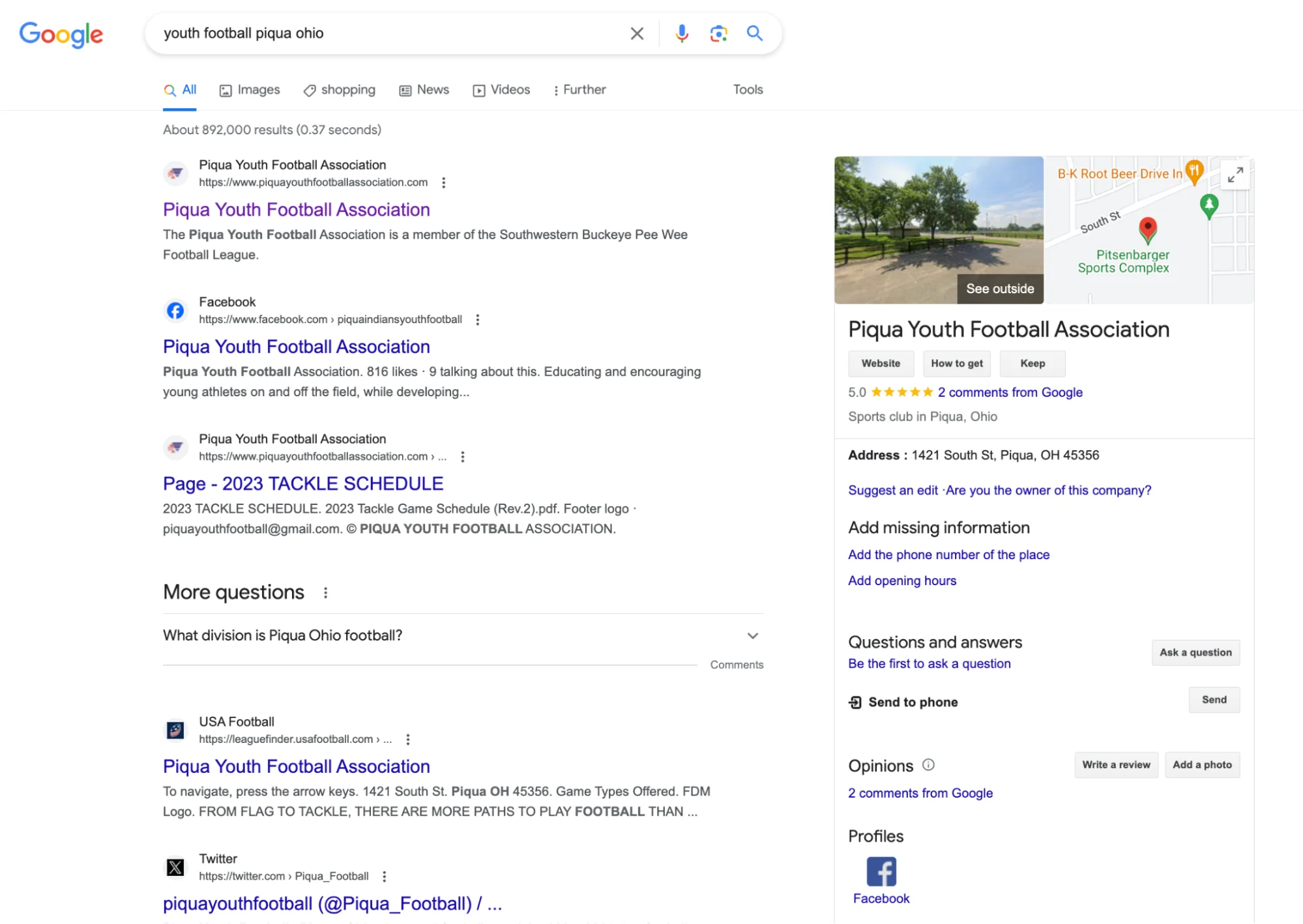
Task: Open the Further more-options menu
Action: (x=579, y=90)
